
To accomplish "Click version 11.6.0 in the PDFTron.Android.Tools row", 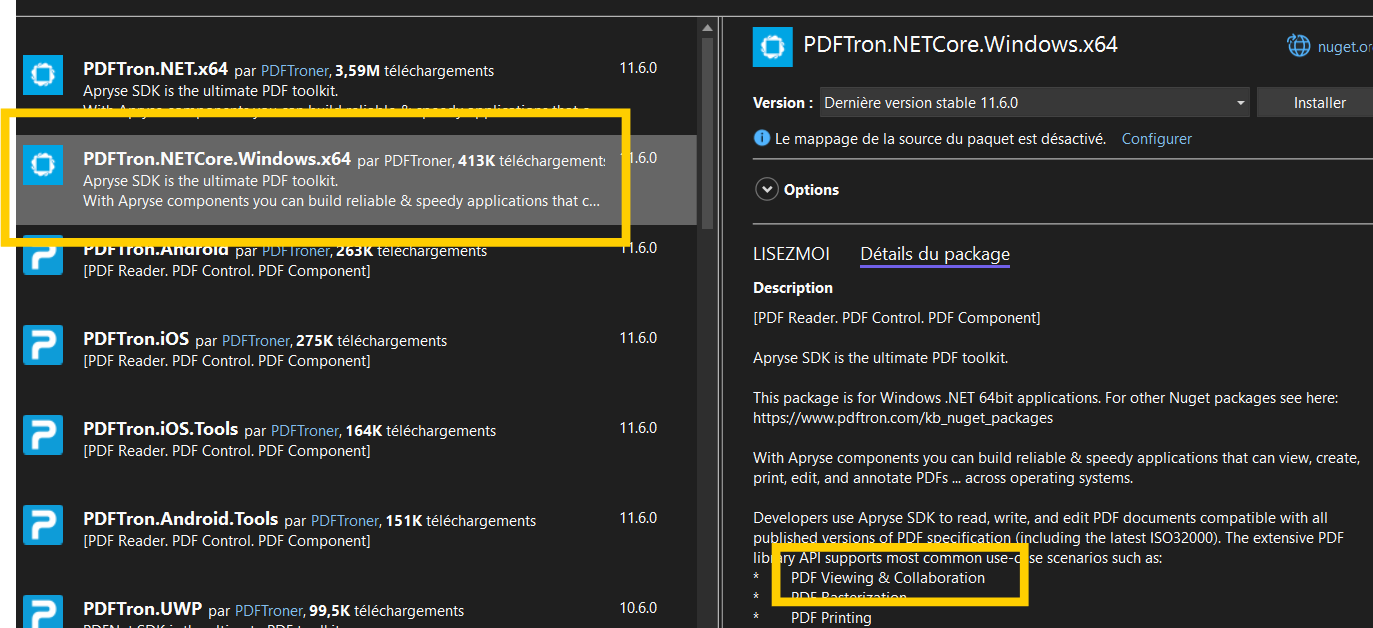I will click(638, 518).
